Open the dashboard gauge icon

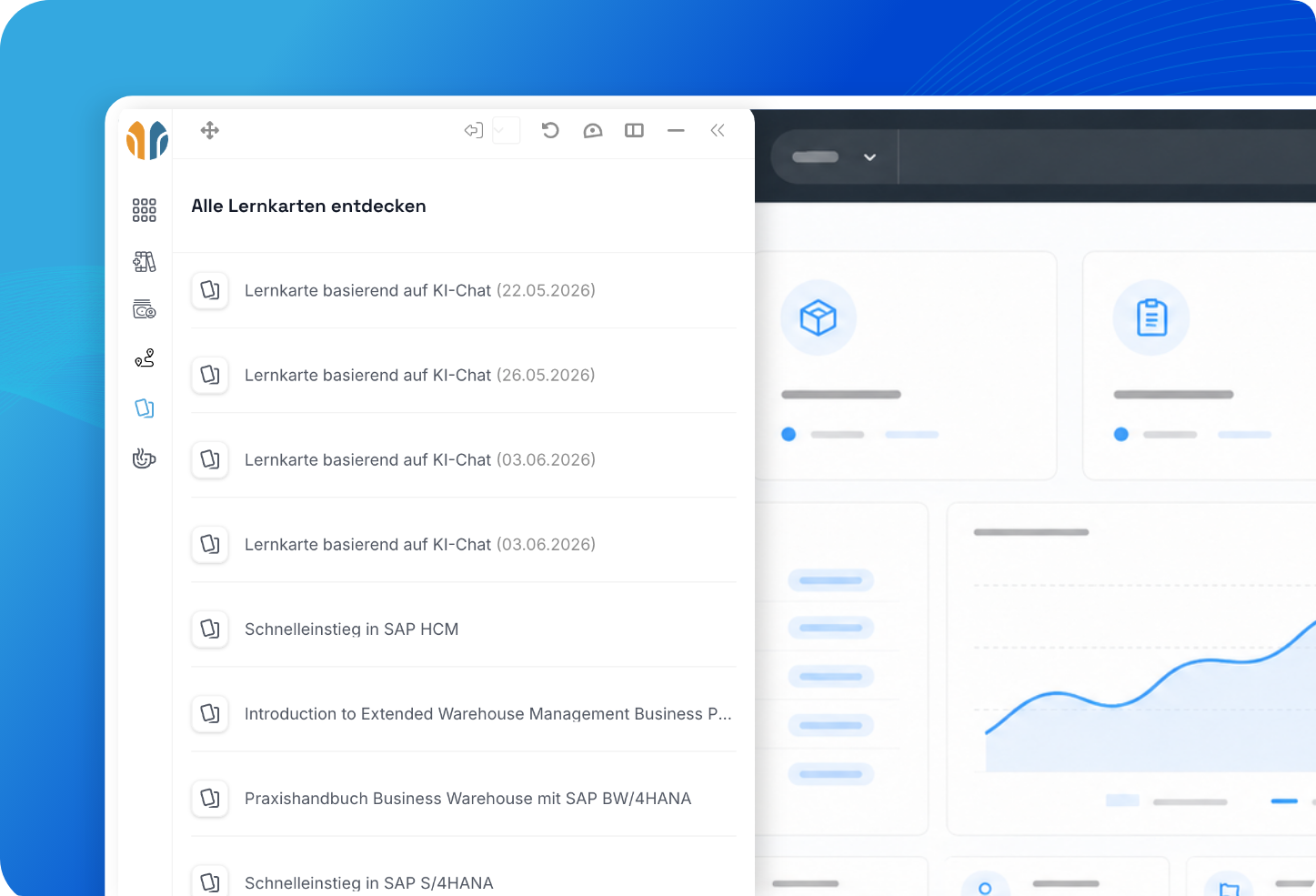pos(593,131)
